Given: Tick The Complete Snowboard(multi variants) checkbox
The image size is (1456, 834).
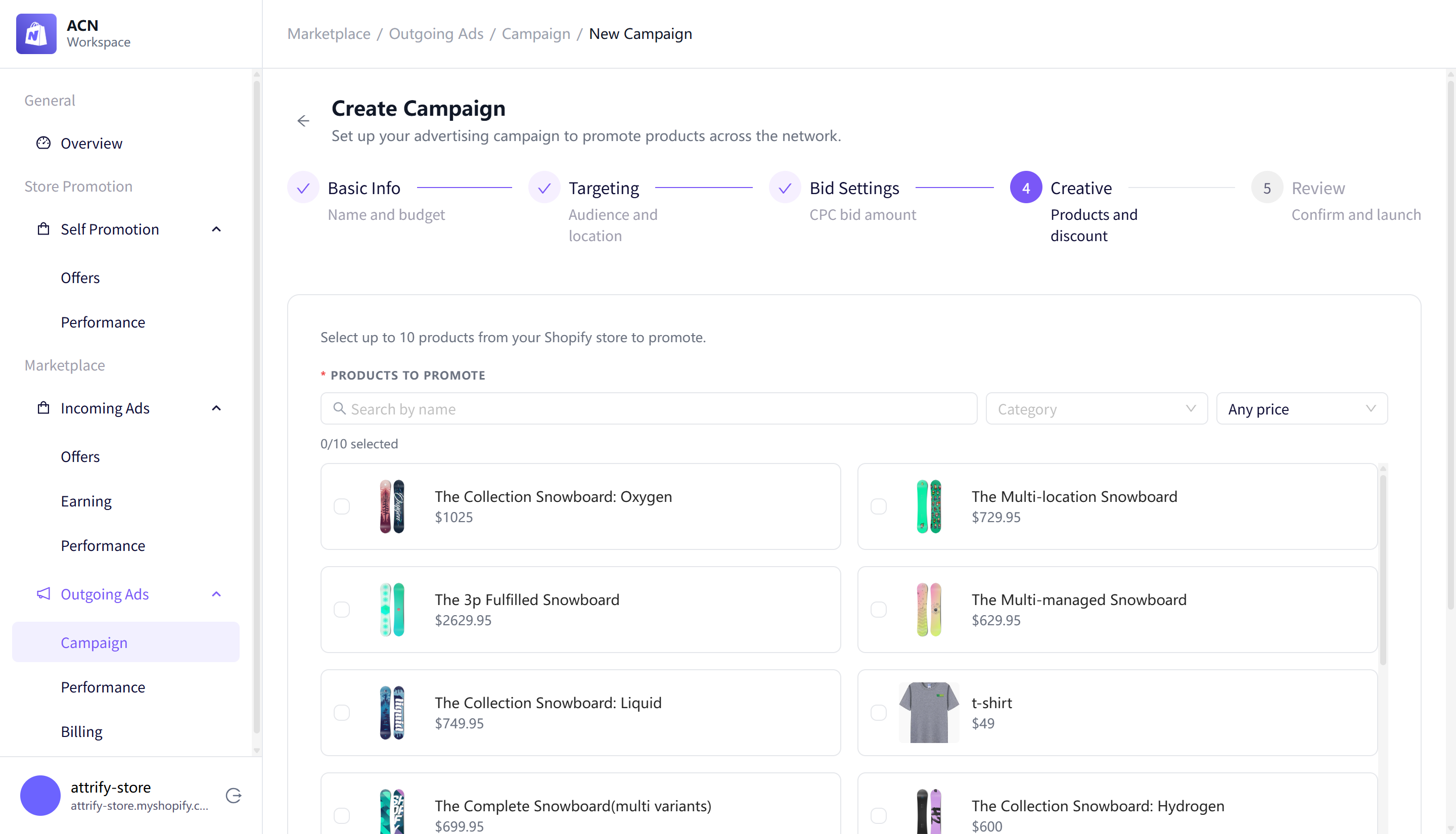Looking at the screenshot, I should click(342, 816).
